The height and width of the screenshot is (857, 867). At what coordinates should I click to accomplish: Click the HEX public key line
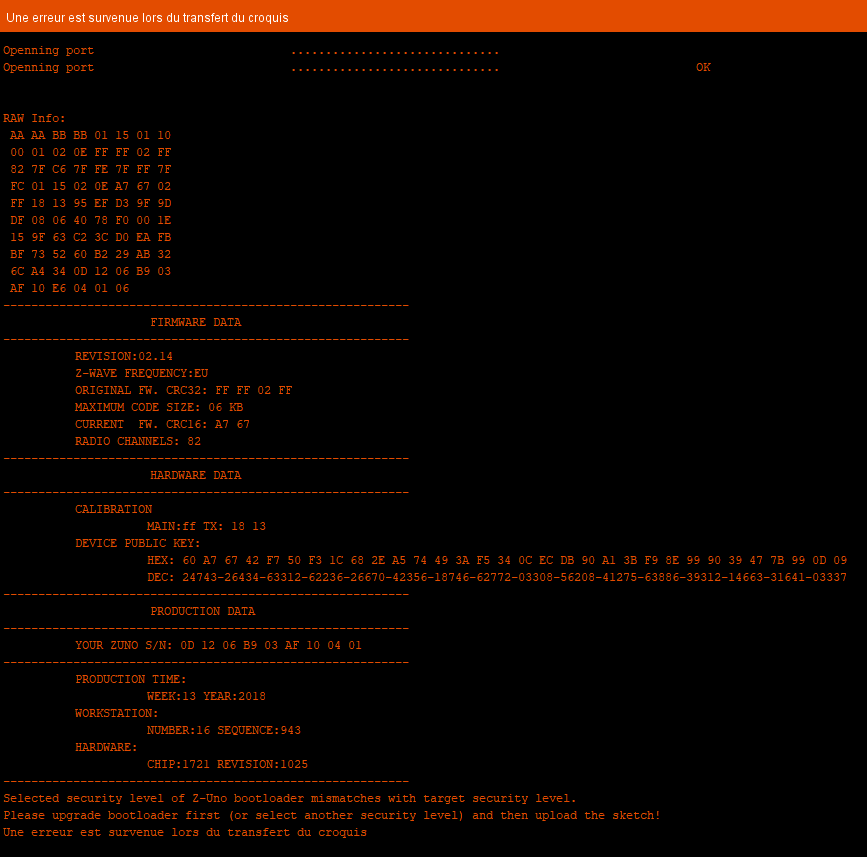[496, 561]
